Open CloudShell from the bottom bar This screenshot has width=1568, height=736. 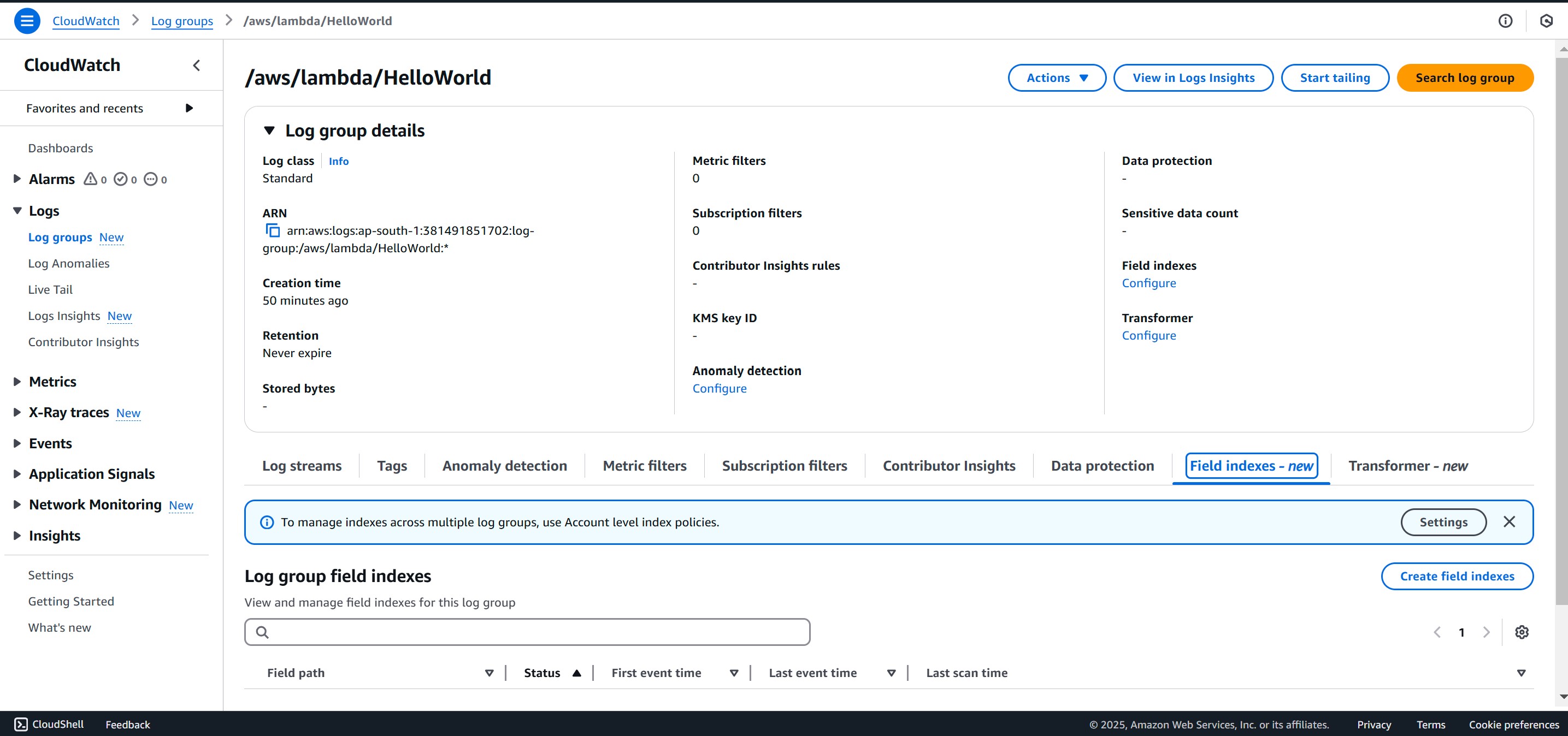pos(49,724)
